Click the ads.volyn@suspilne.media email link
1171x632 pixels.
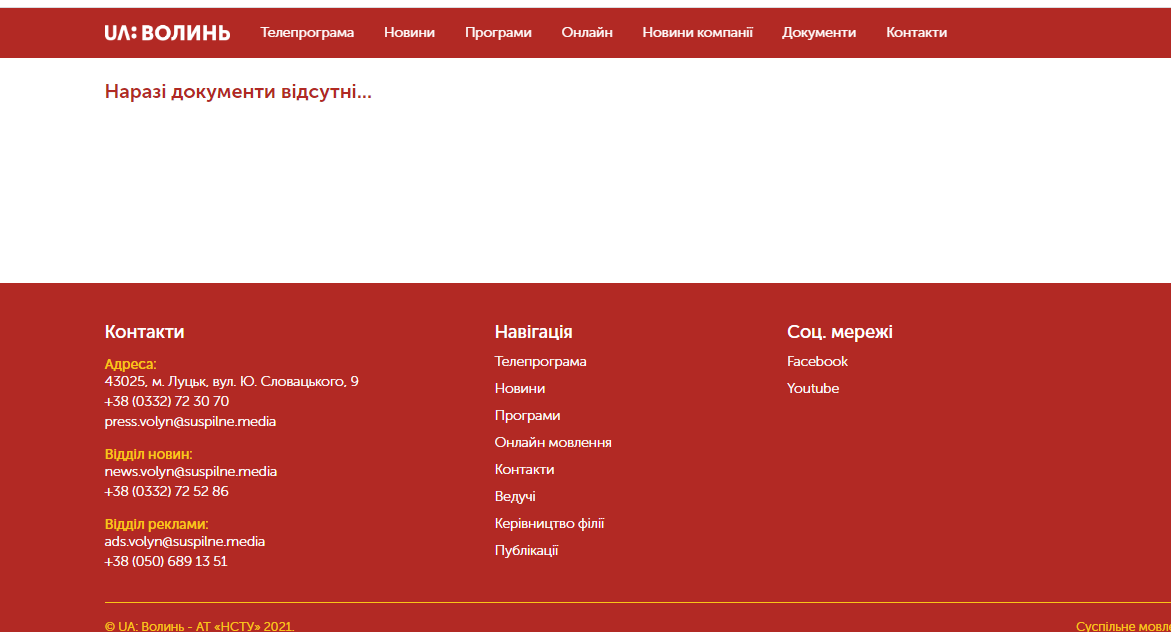(x=185, y=541)
